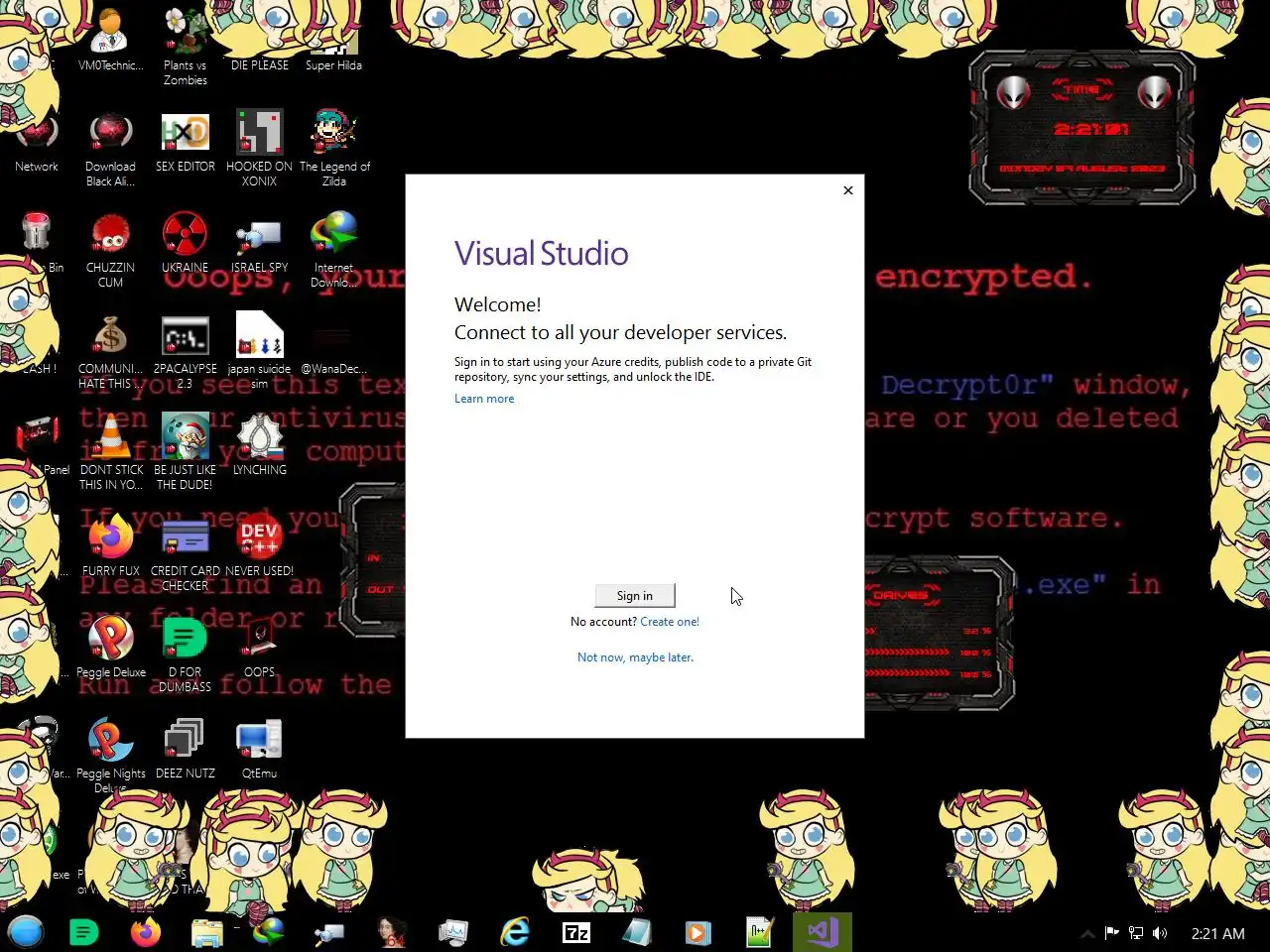Click the Sign in button

pyautogui.click(x=635, y=595)
